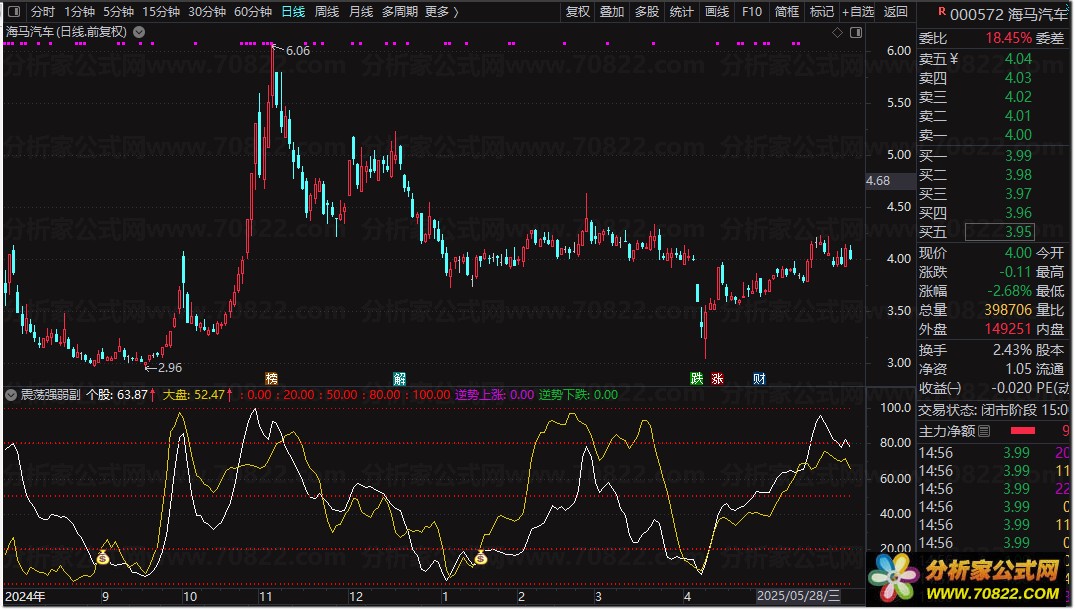Select the 30分钟 period
This screenshot has width=1076, height=610.
(x=207, y=12)
